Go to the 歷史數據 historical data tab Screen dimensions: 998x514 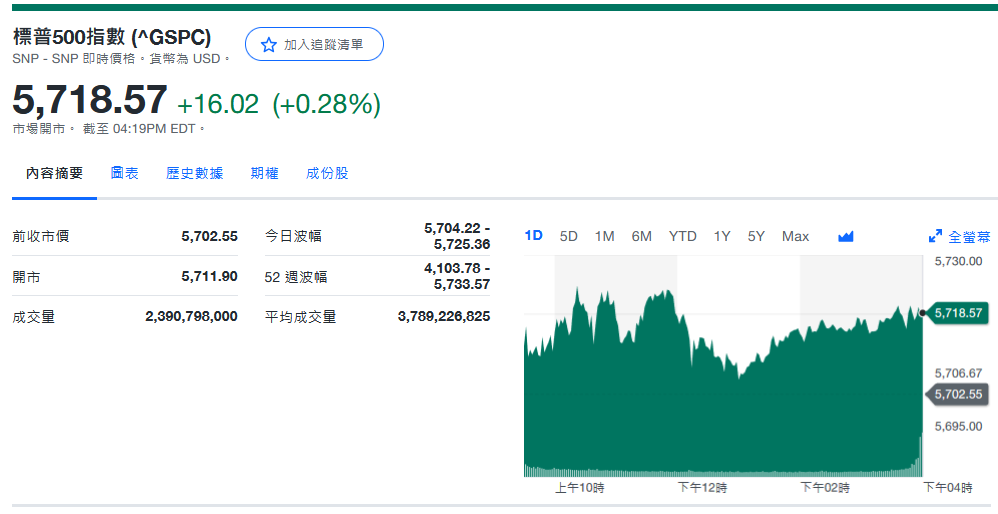[x=195, y=173]
